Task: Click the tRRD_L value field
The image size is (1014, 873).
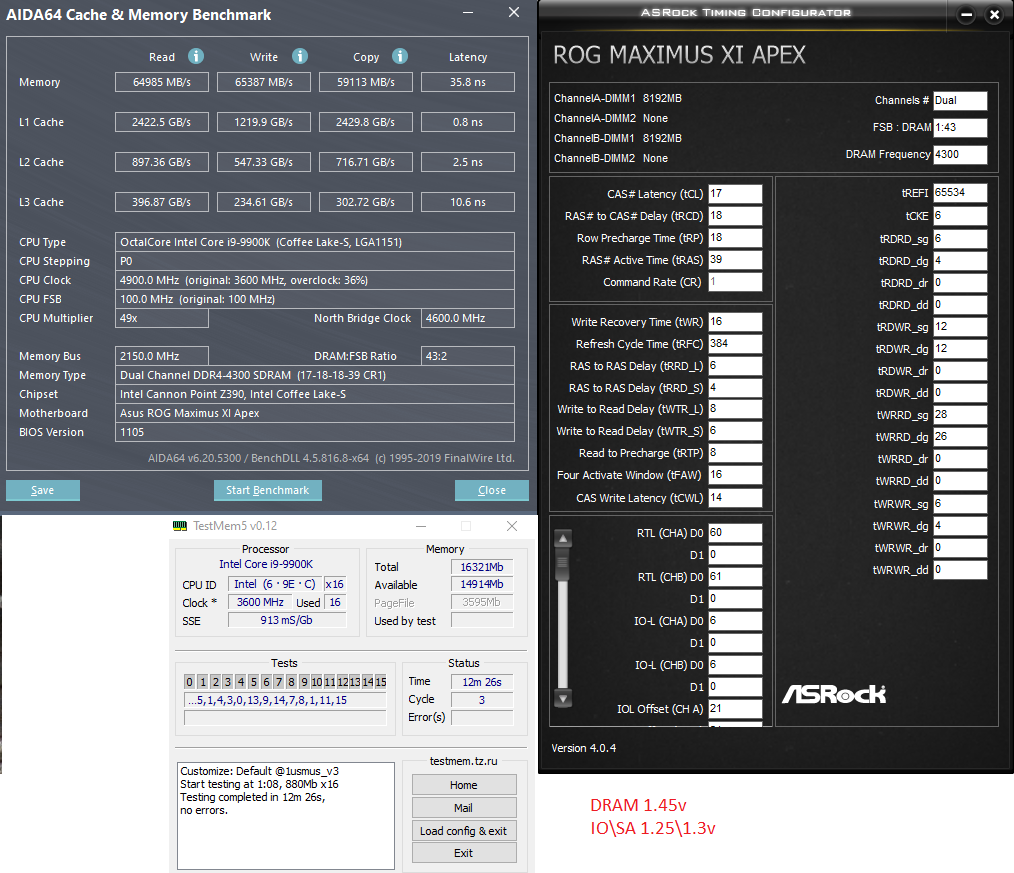Action: pos(735,366)
